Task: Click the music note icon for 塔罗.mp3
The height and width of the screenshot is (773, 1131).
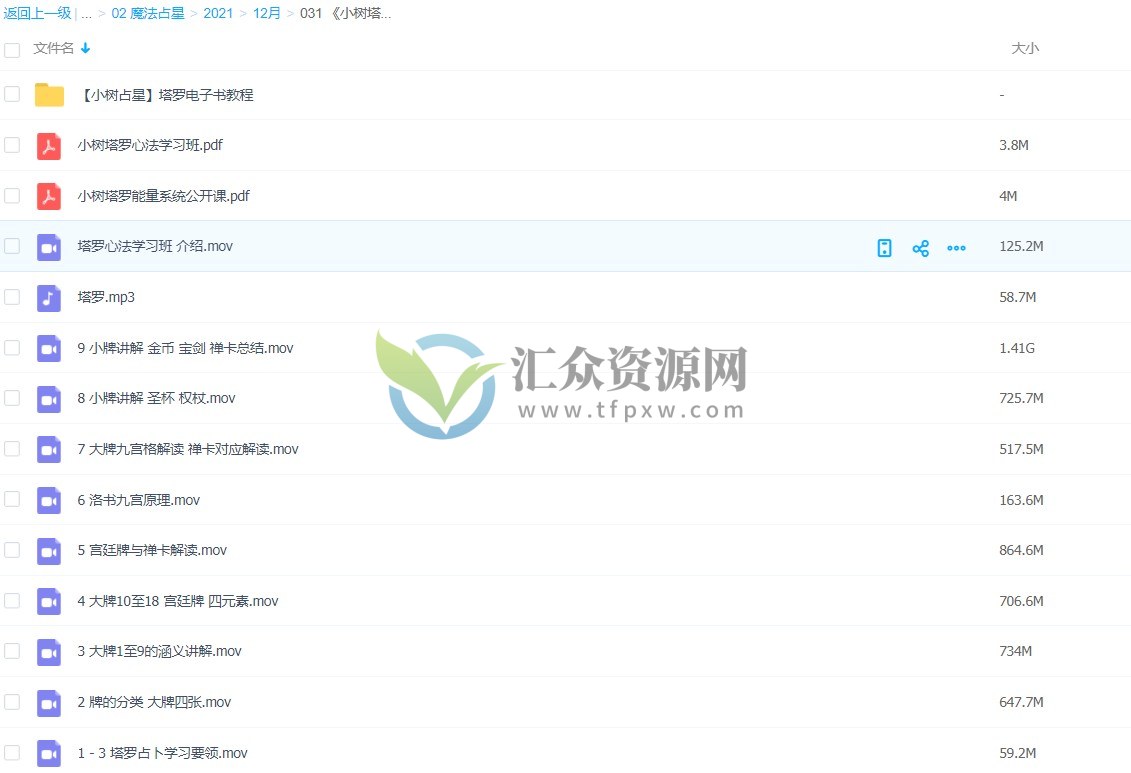Action: pyautogui.click(x=49, y=297)
